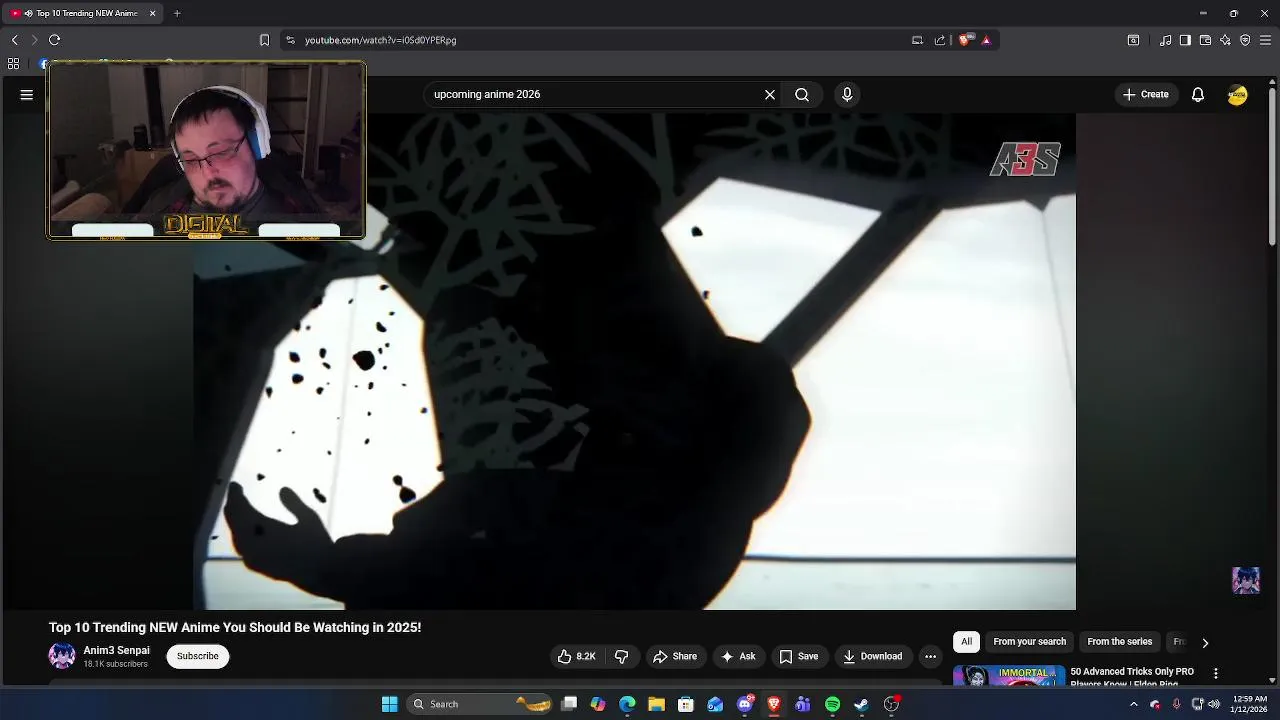Open Discord from taskbar

[x=744, y=704]
